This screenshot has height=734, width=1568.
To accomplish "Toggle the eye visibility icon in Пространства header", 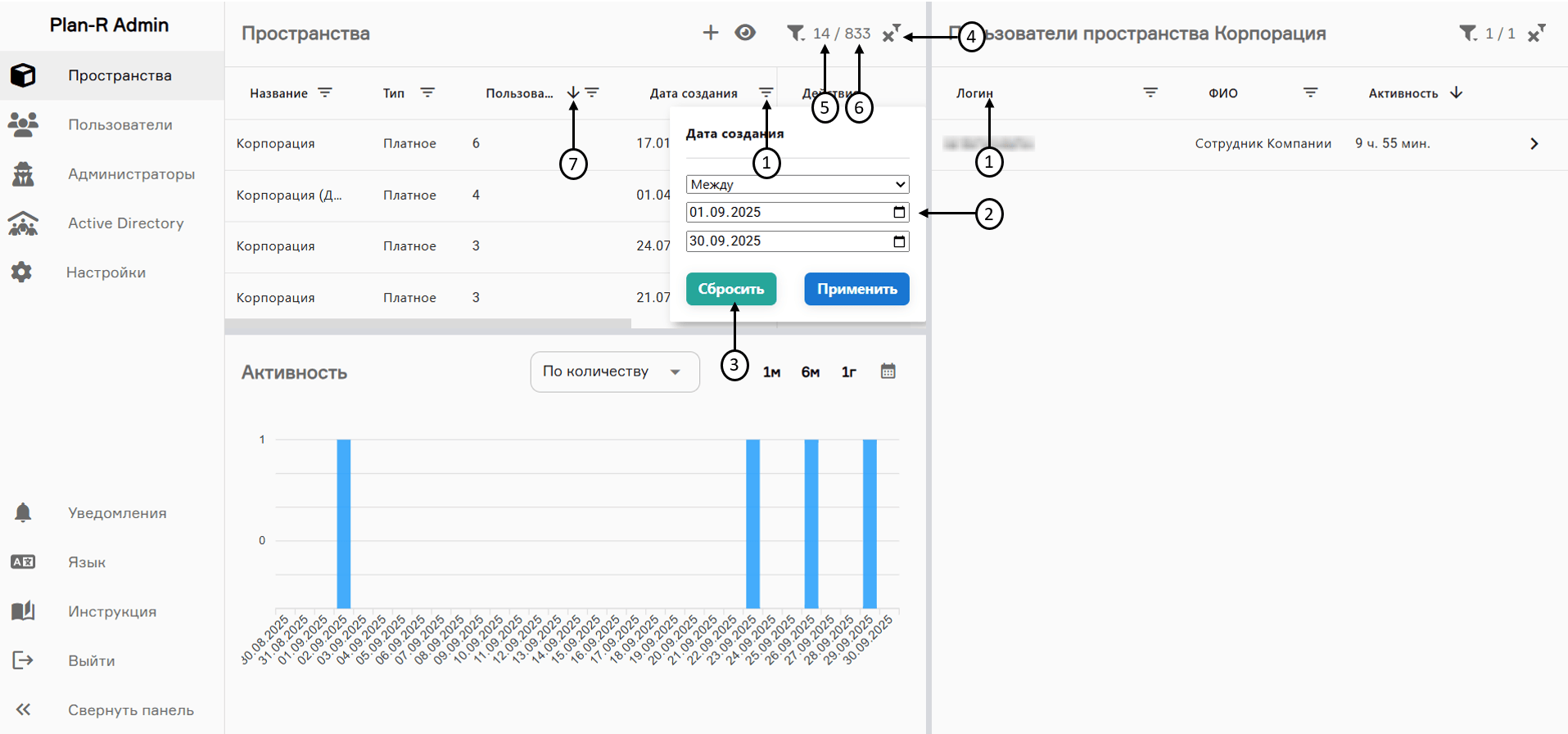I will click(x=745, y=33).
